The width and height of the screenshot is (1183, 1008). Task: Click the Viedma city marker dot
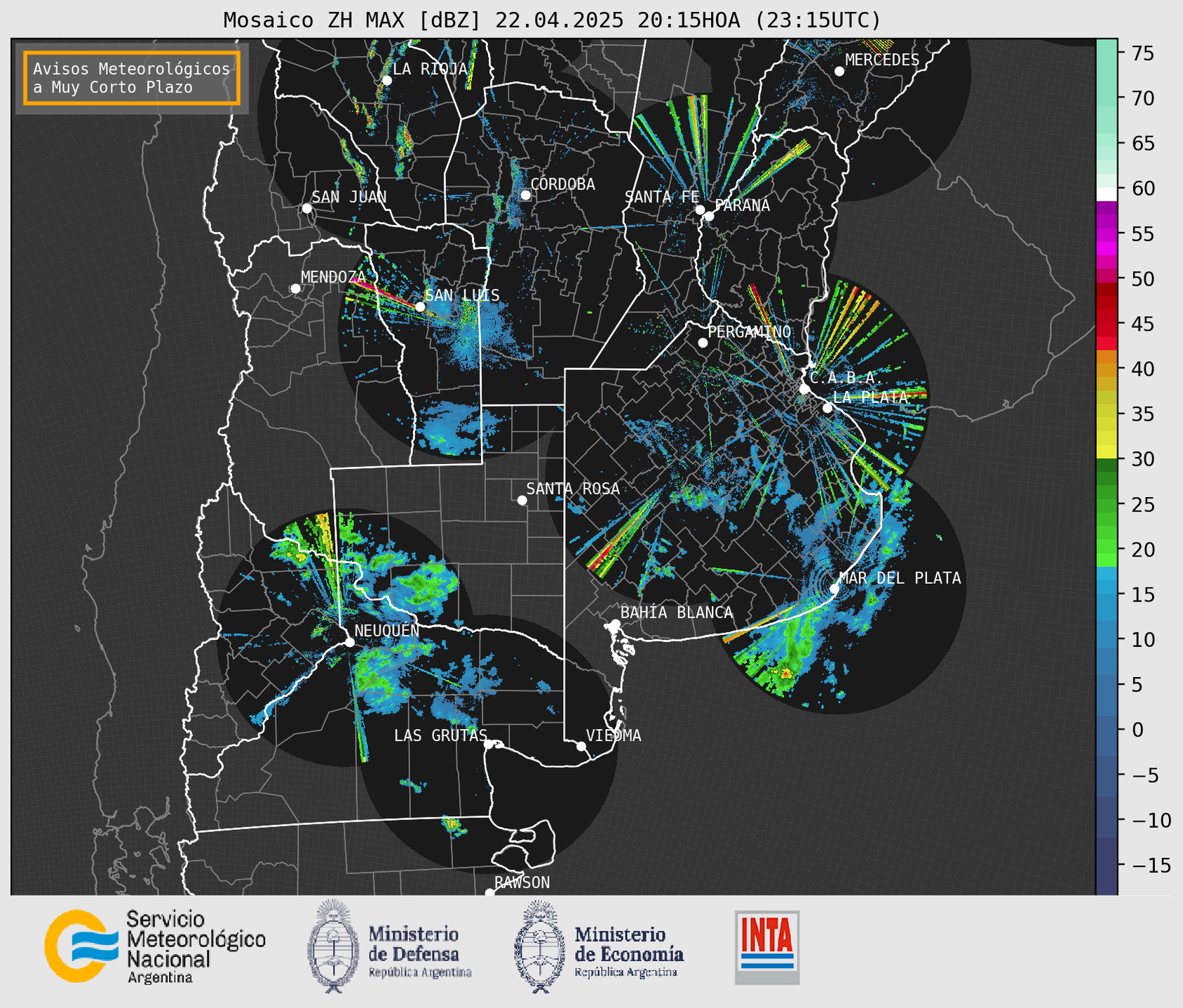581,746
